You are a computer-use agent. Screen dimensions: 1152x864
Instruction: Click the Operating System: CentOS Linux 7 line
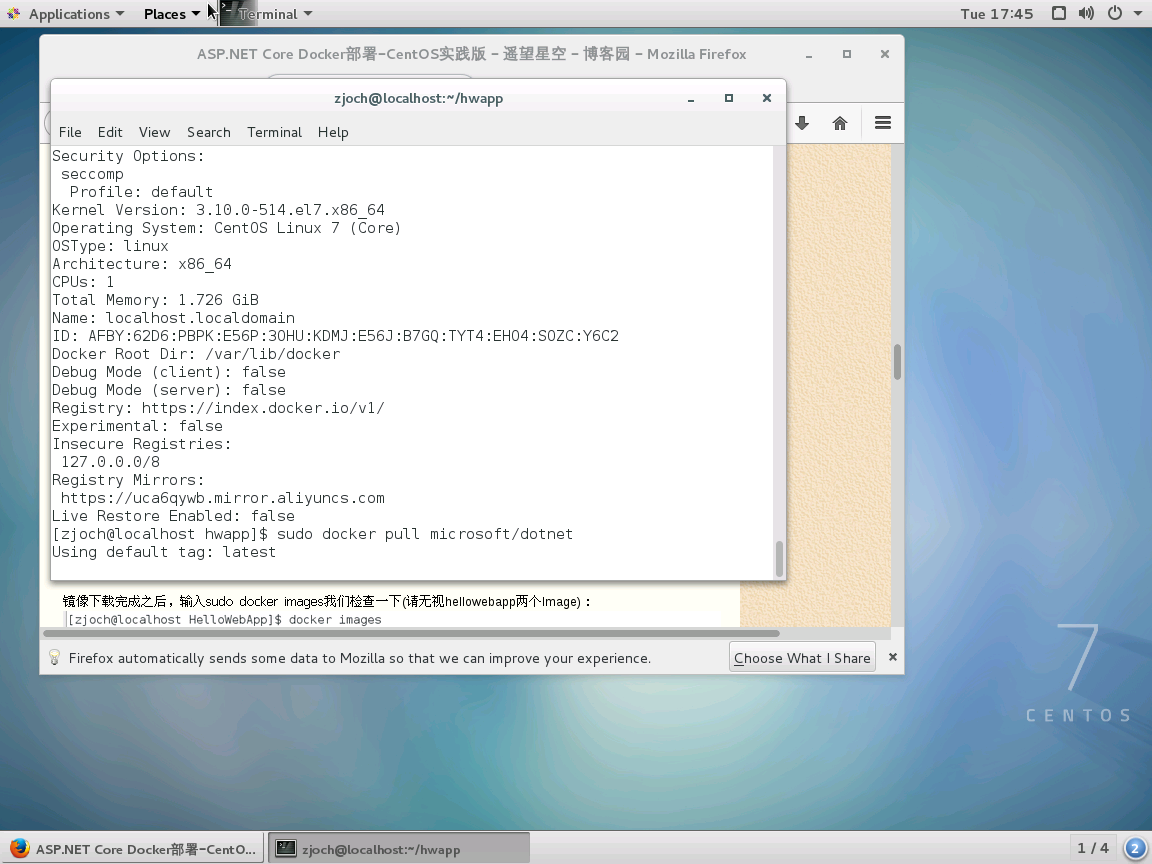pyautogui.click(x=226, y=228)
